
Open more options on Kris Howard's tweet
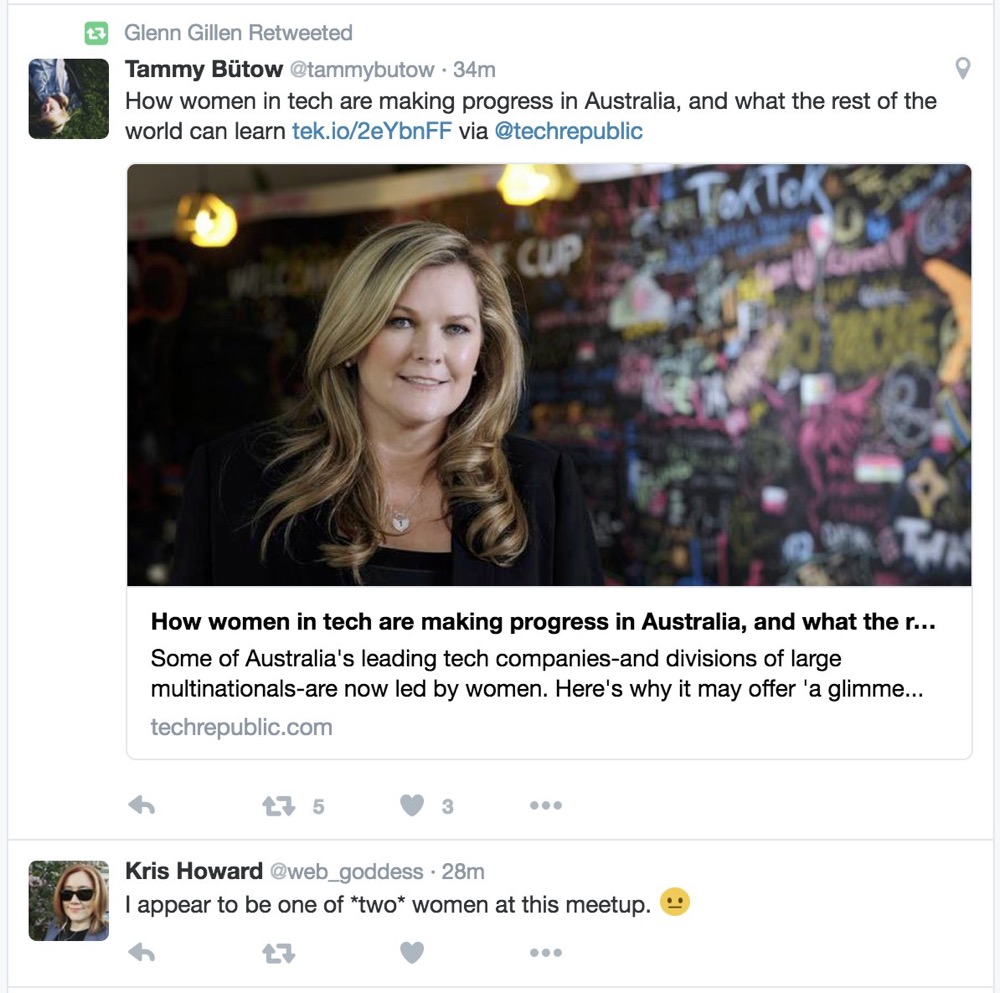[545, 953]
